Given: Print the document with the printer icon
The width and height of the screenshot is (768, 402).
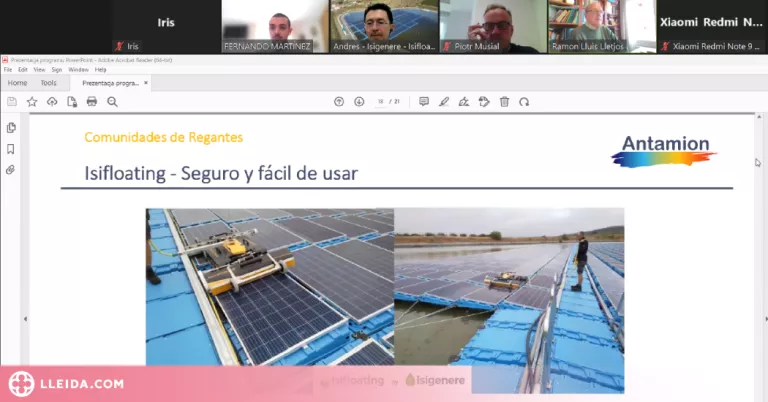Looking at the screenshot, I should [92, 102].
